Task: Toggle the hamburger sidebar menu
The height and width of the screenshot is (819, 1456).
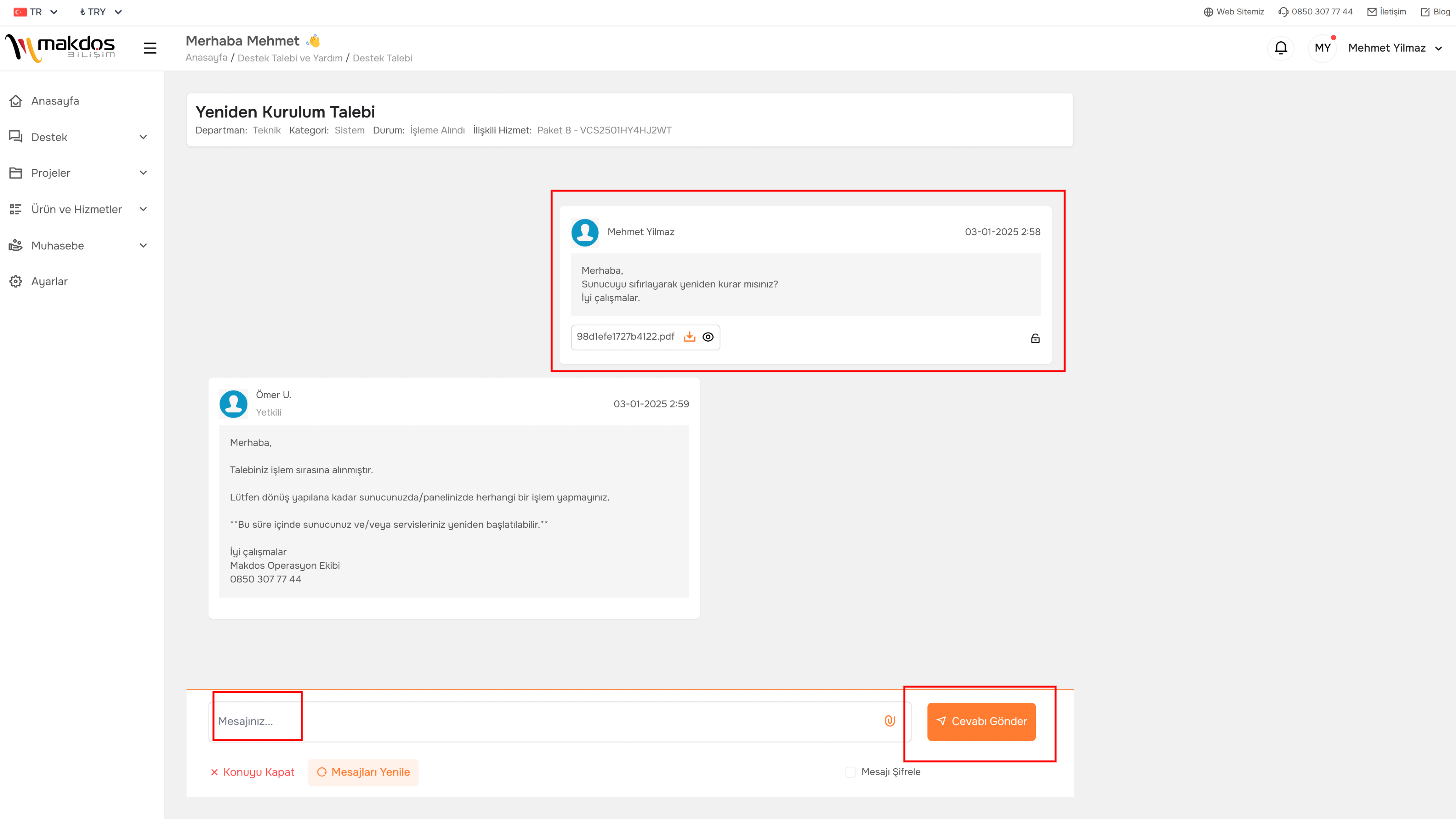Action: (x=150, y=48)
